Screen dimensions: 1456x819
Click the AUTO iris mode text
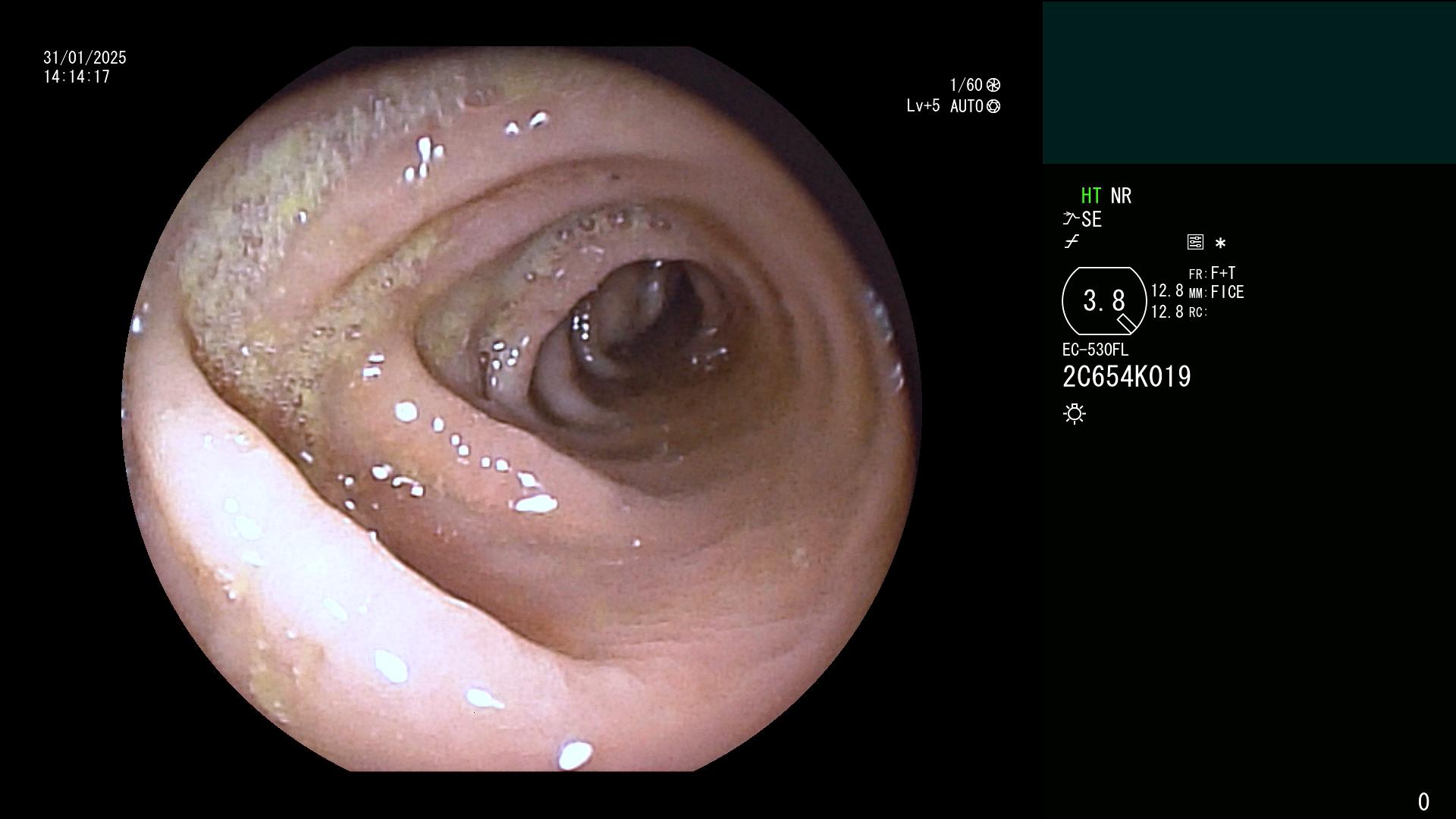tap(967, 106)
